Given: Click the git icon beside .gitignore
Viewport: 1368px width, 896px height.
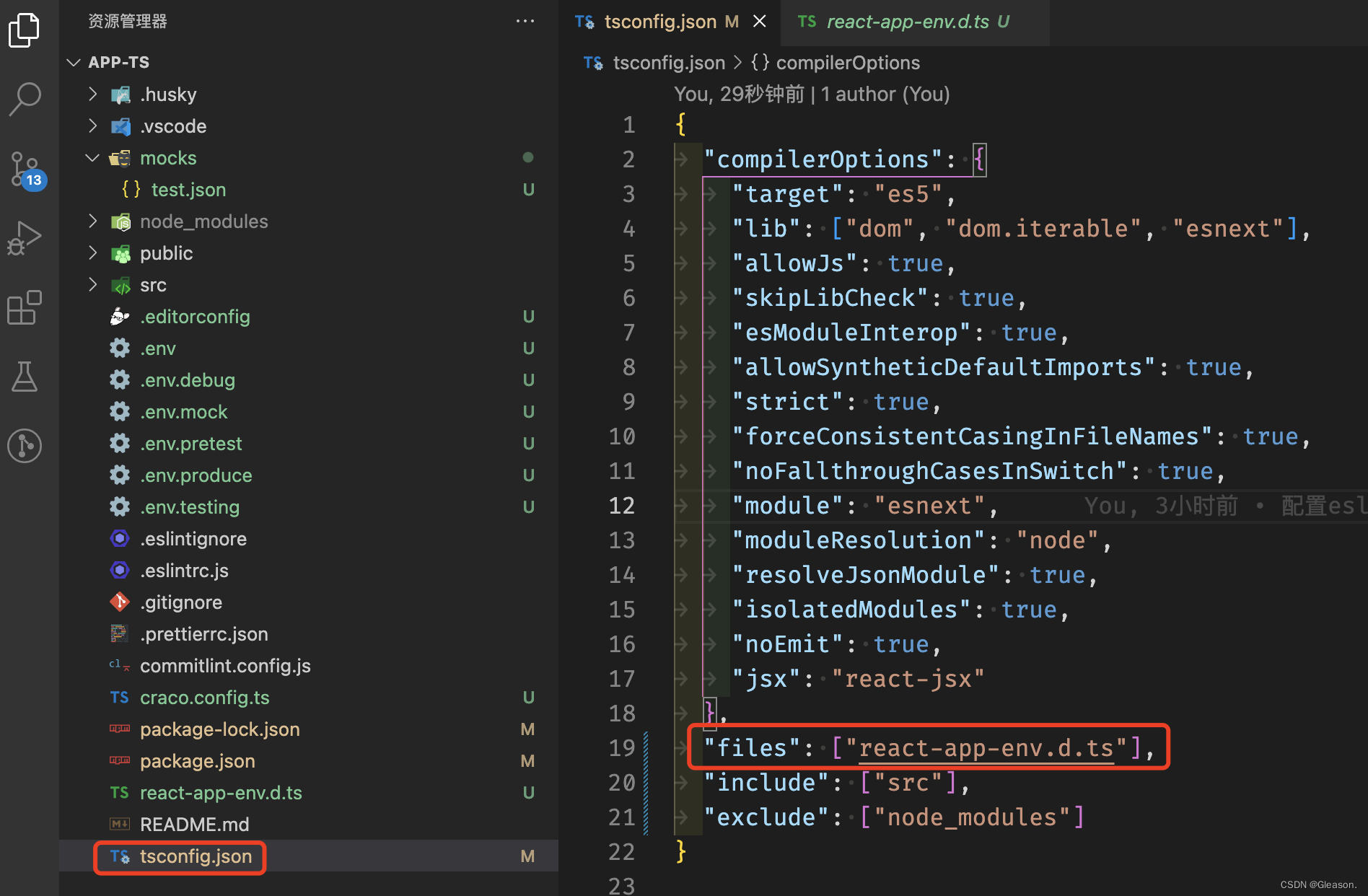Looking at the screenshot, I should [120, 602].
